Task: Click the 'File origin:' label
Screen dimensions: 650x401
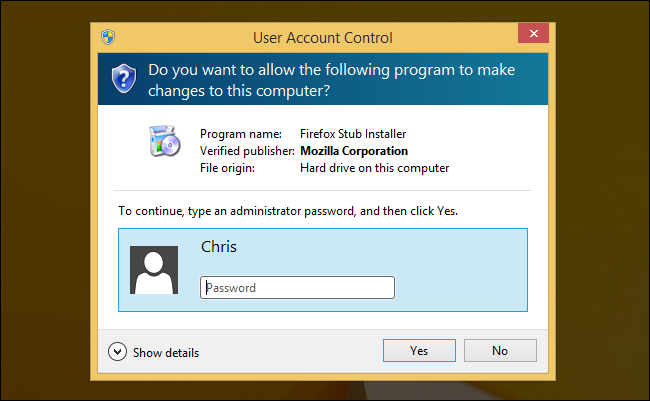Action: [x=228, y=168]
